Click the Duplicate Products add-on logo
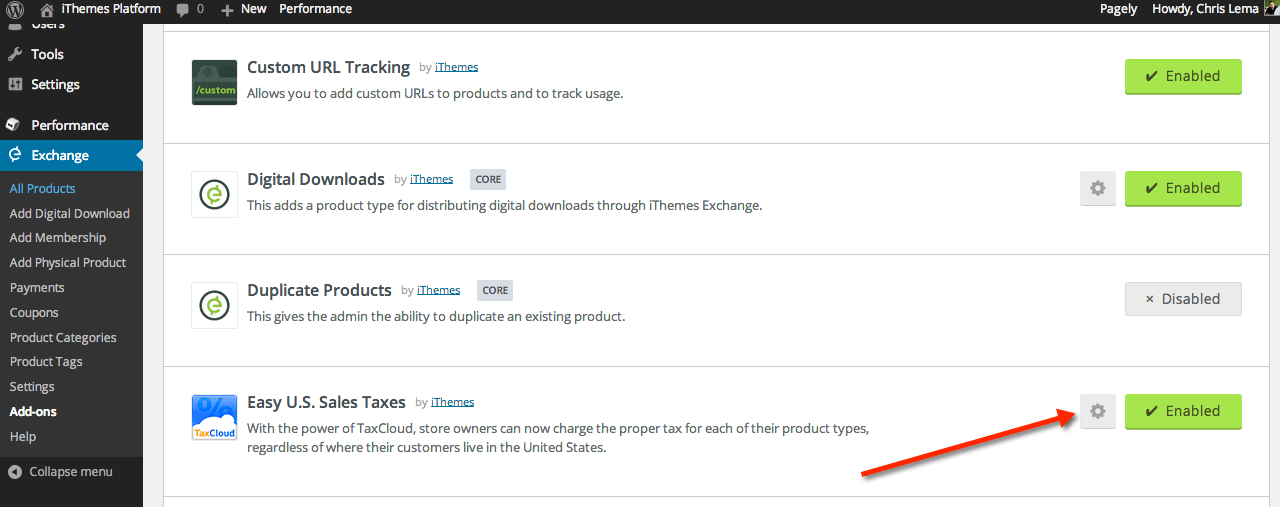Image resolution: width=1280 pixels, height=507 pixels. point(214,305)
